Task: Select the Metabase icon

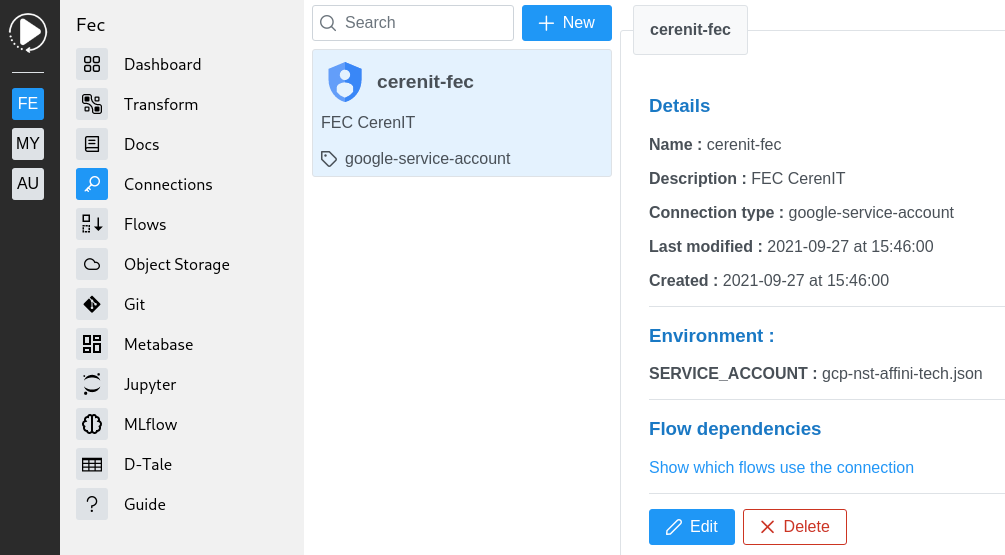Action: [92, 344]
